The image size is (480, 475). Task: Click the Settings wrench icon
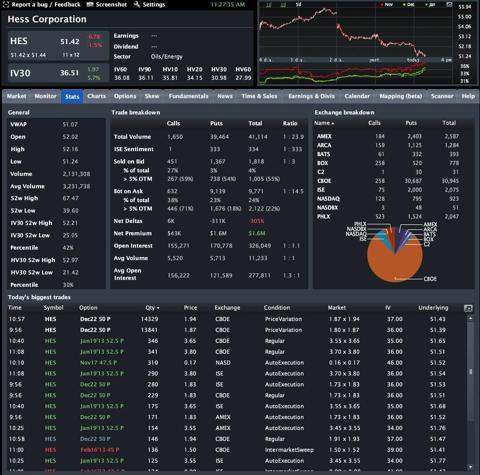(x=137, y=5)
